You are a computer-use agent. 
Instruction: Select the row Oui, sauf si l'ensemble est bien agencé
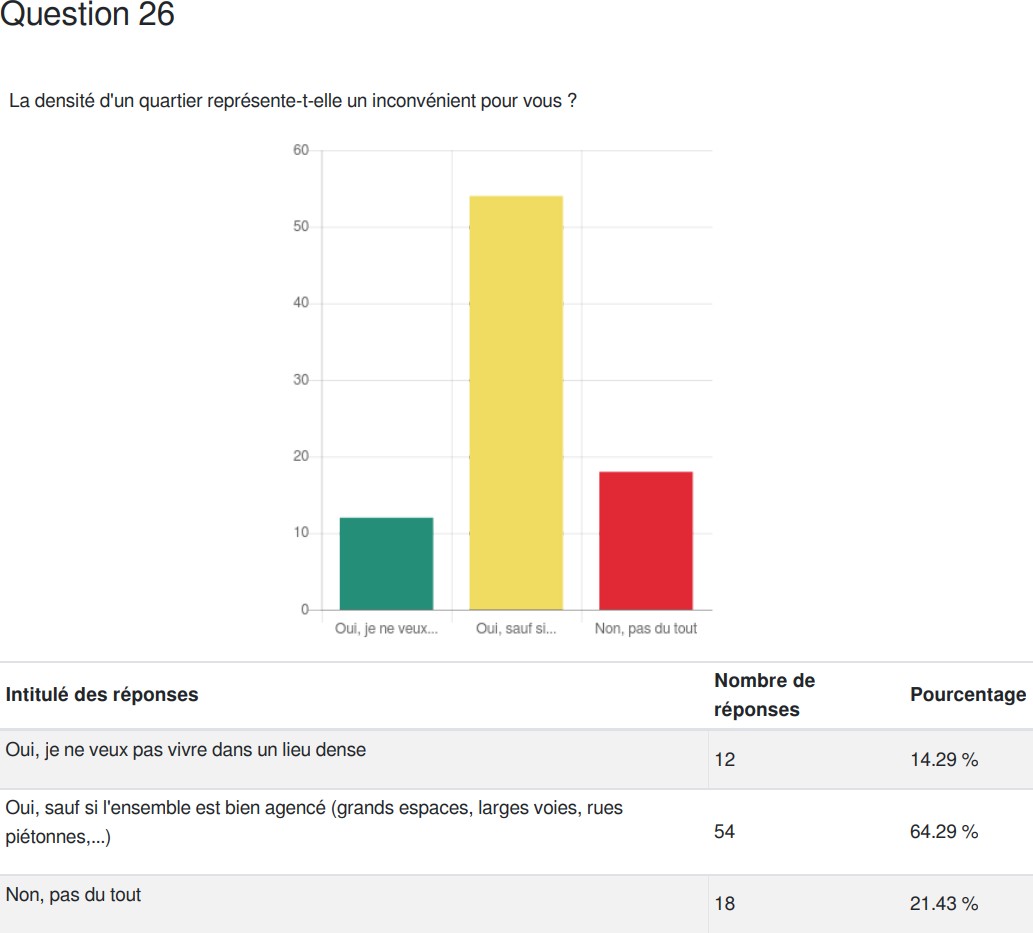click(516, 832)
